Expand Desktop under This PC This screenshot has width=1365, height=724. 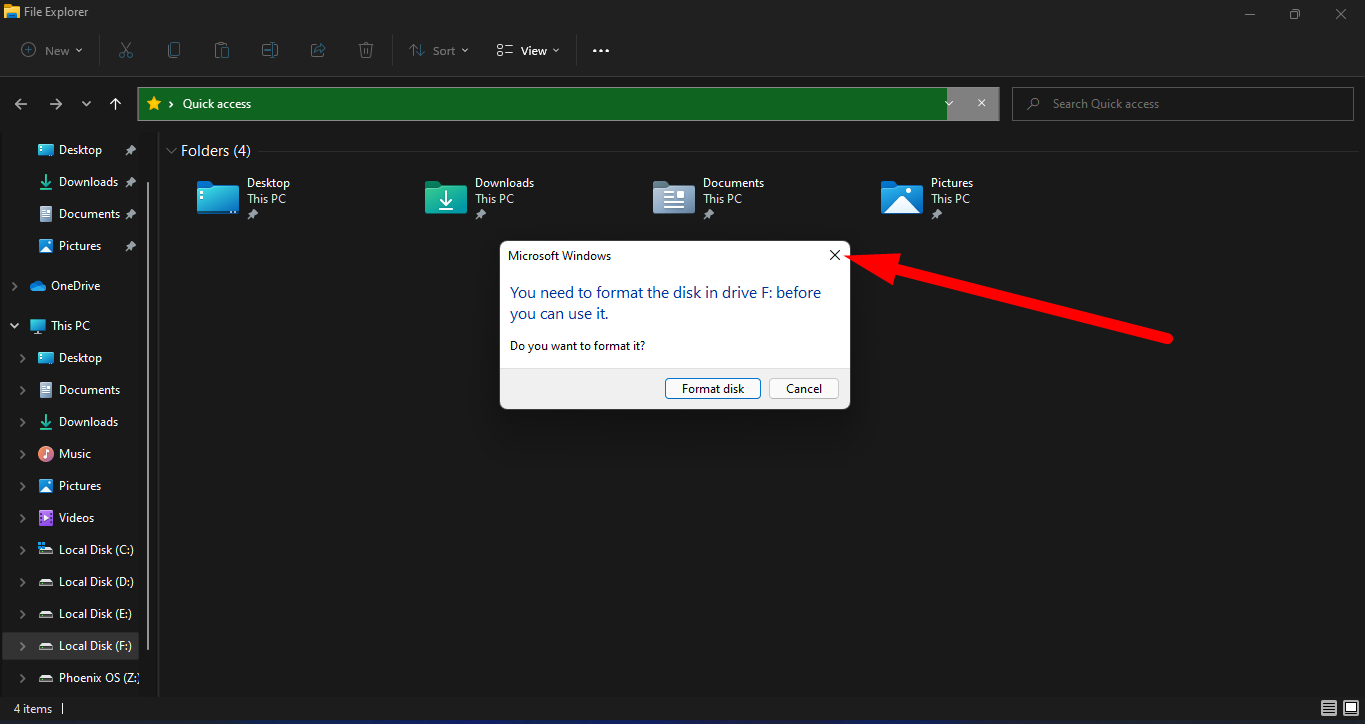(x=23, y=358)
